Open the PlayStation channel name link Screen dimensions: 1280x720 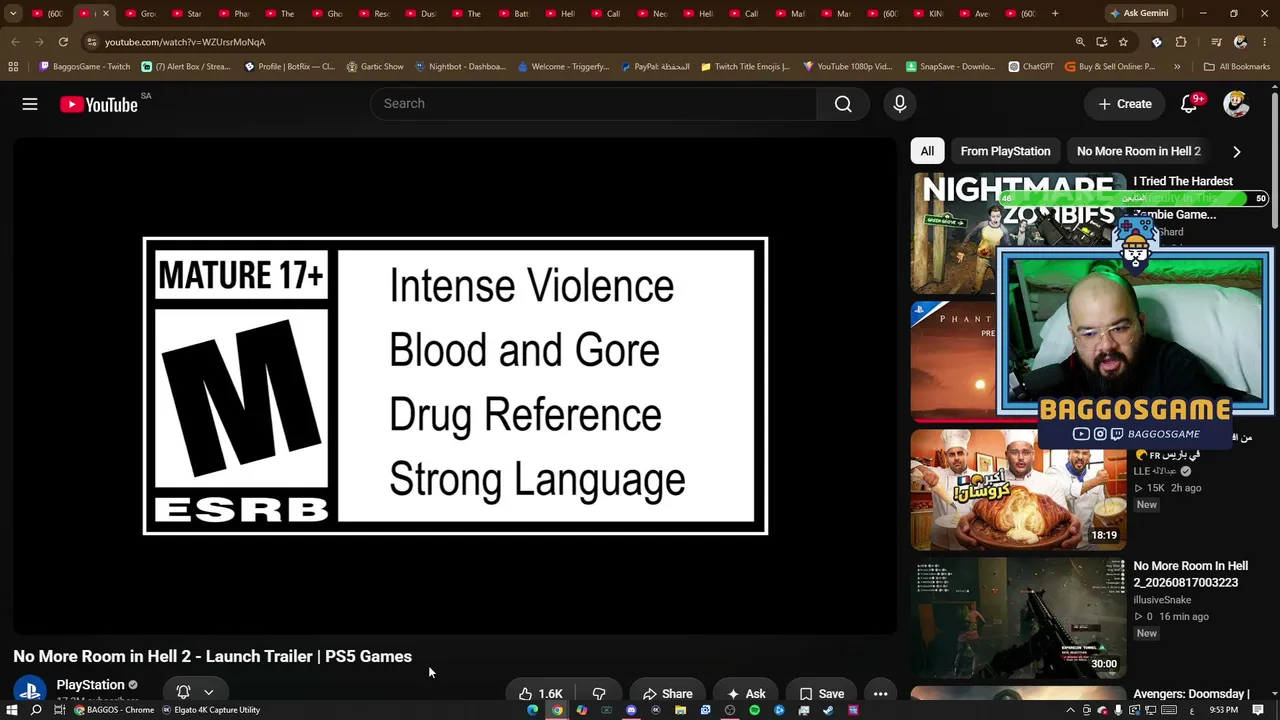pos(90,685)
